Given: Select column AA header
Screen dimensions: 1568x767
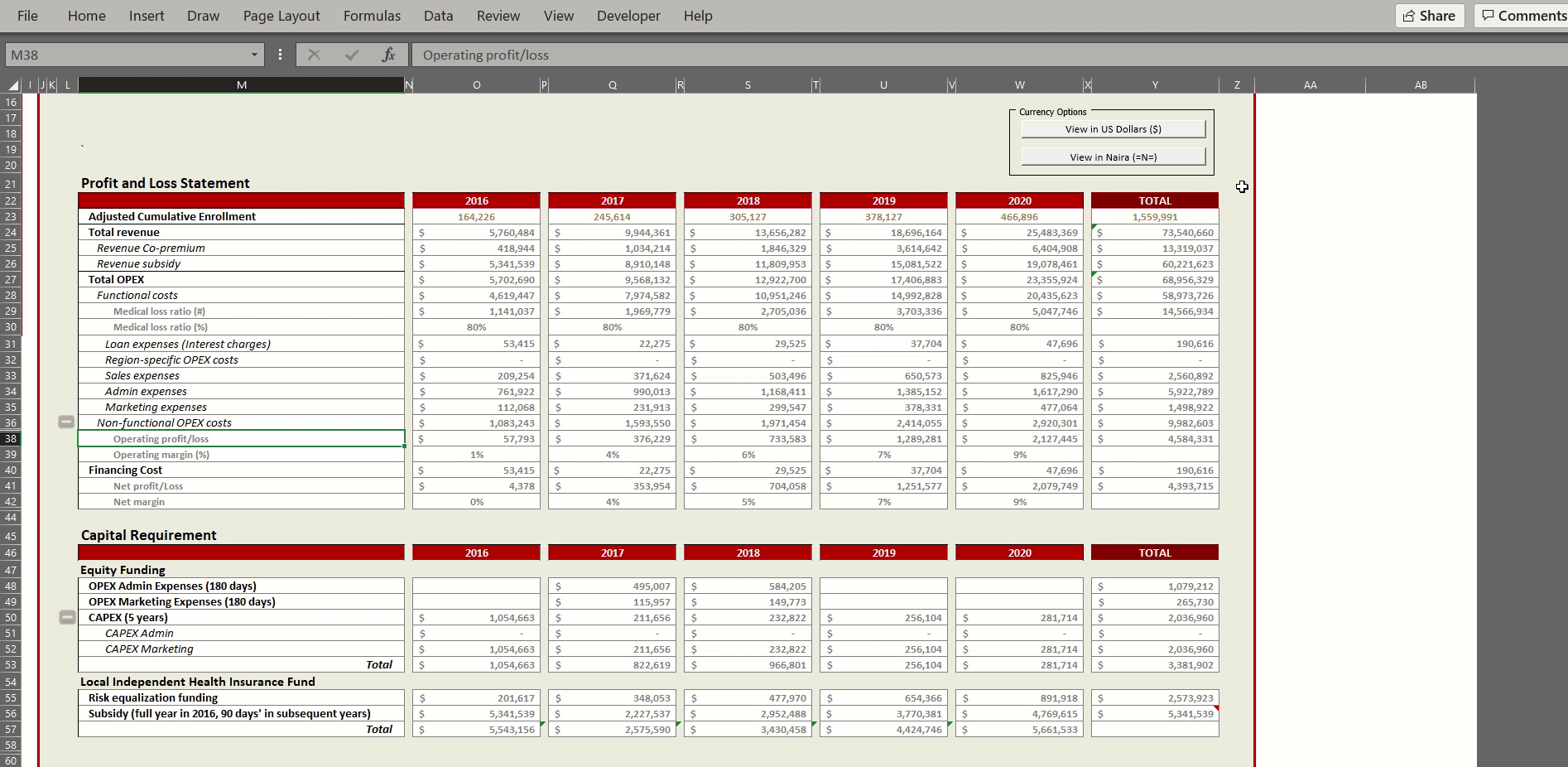Looking at the screenshot, I should (1310, 84).
